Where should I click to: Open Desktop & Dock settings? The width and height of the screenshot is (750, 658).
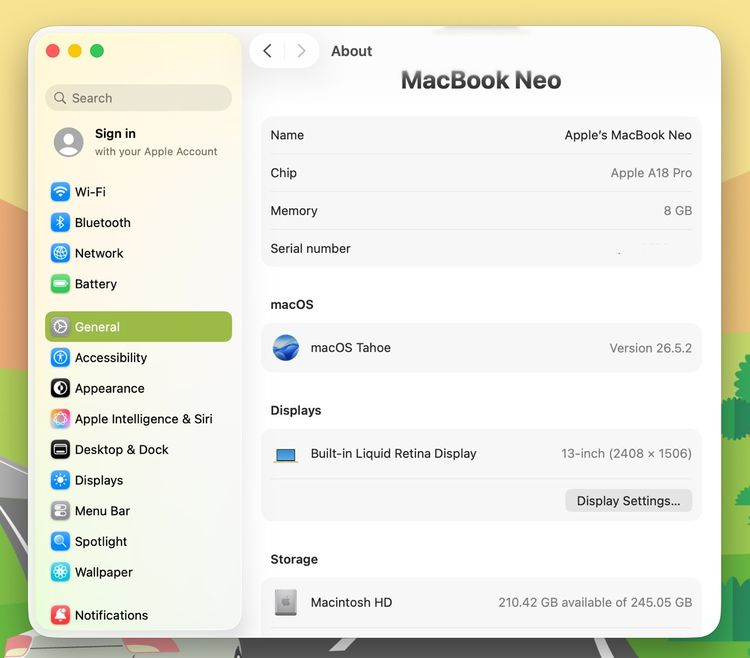139,450
